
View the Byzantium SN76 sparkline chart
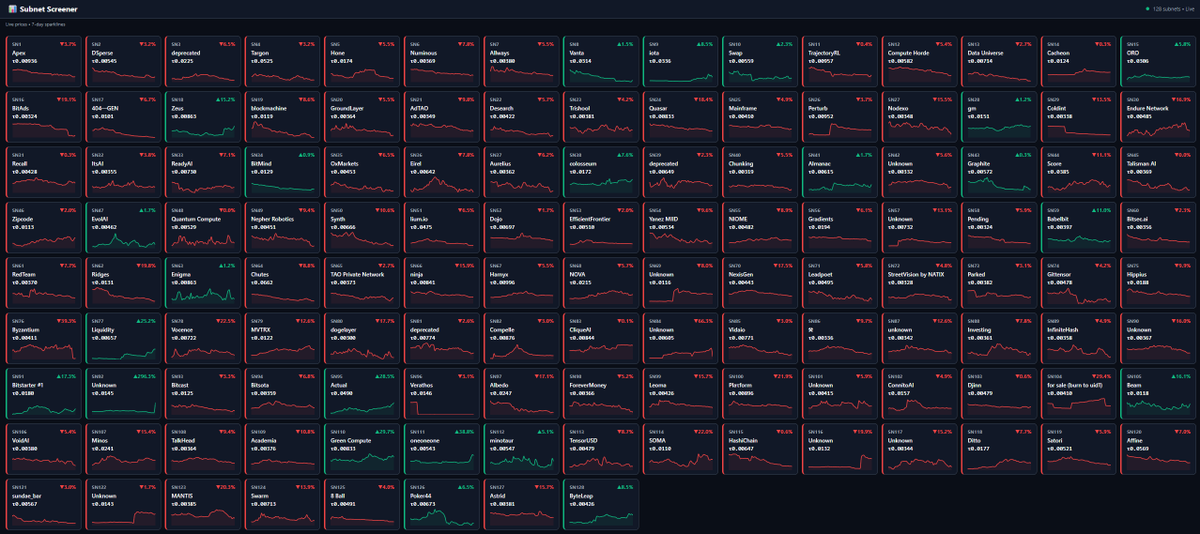(43, 354)
